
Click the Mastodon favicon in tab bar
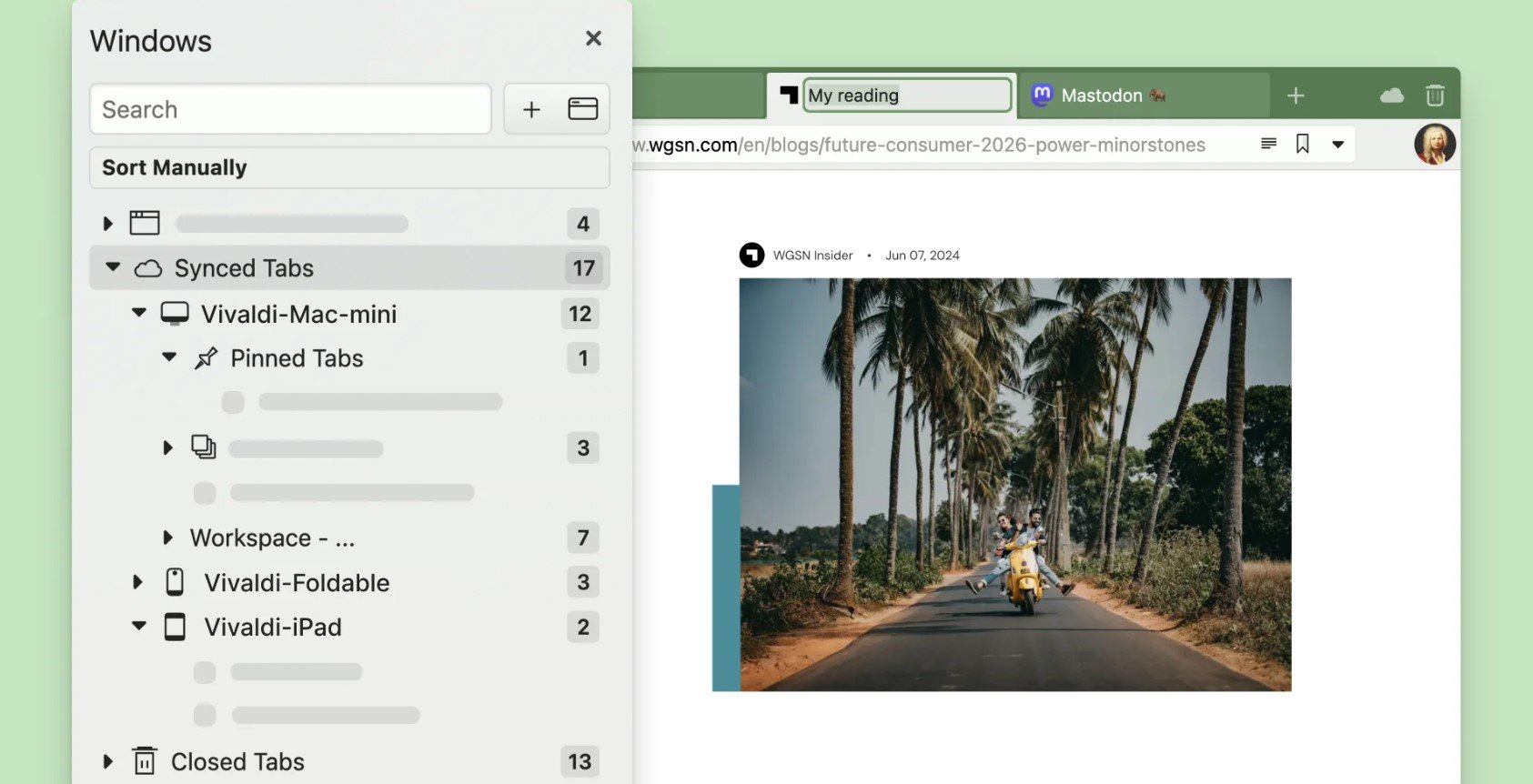(1043, 95)
